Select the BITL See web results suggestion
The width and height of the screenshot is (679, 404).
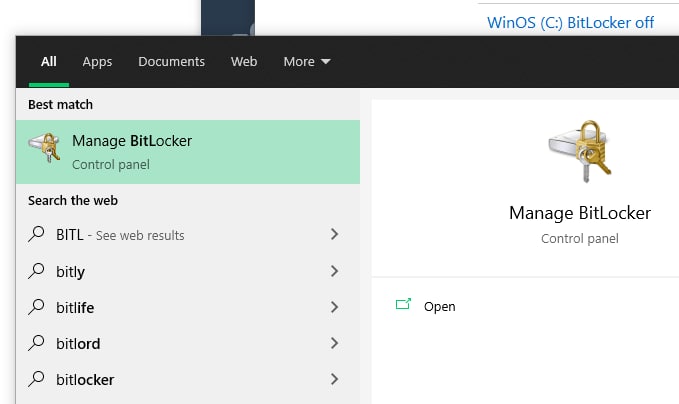tap(188, 235)
